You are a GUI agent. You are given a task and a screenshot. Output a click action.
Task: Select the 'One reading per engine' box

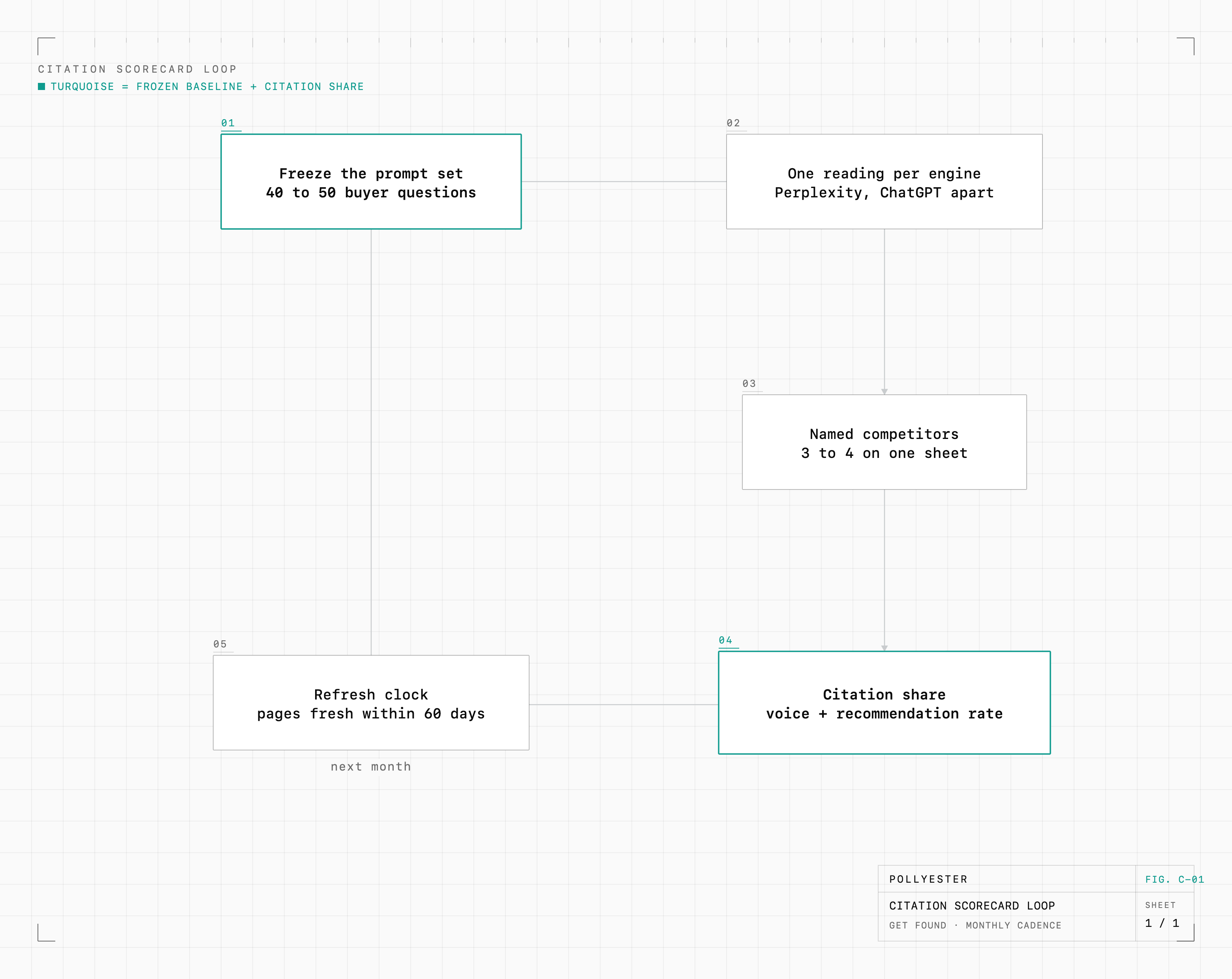[x=884, y=182]
